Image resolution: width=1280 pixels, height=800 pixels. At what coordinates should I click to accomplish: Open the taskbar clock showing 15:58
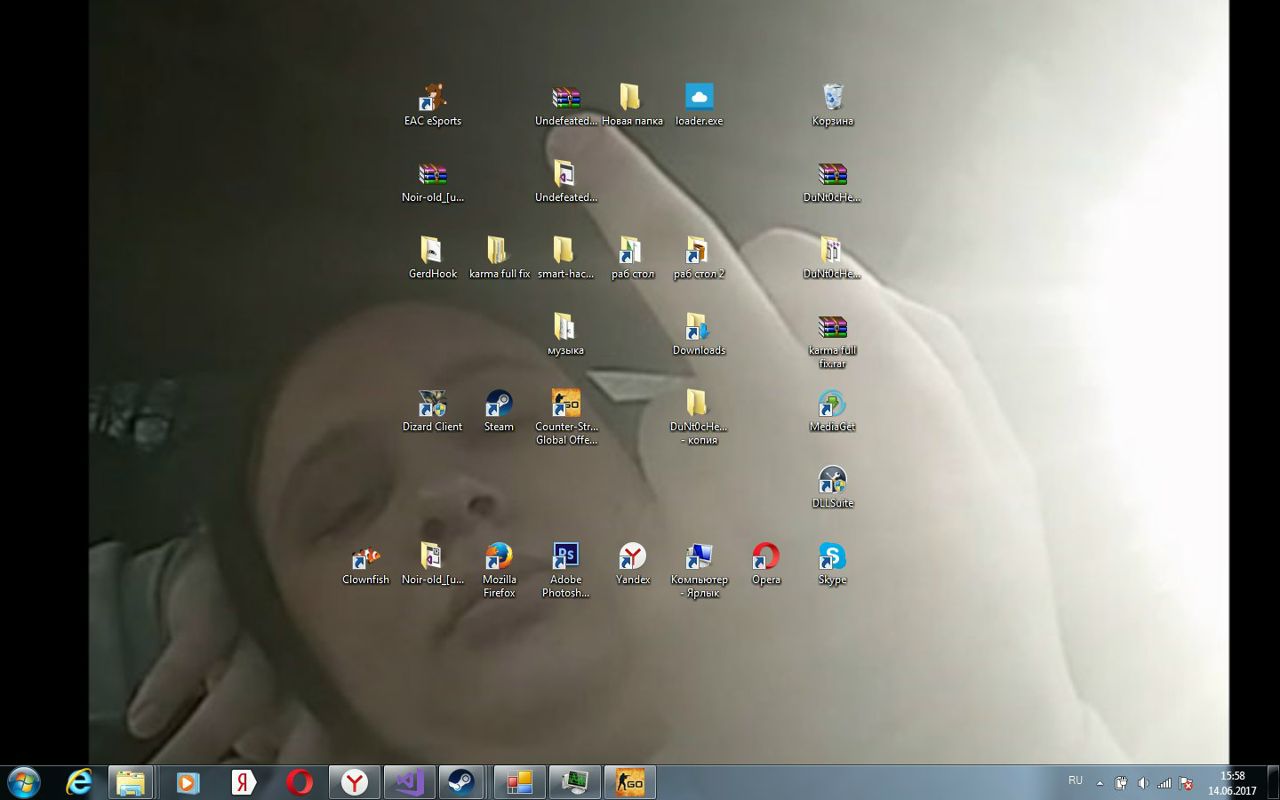coord(1232,783)
